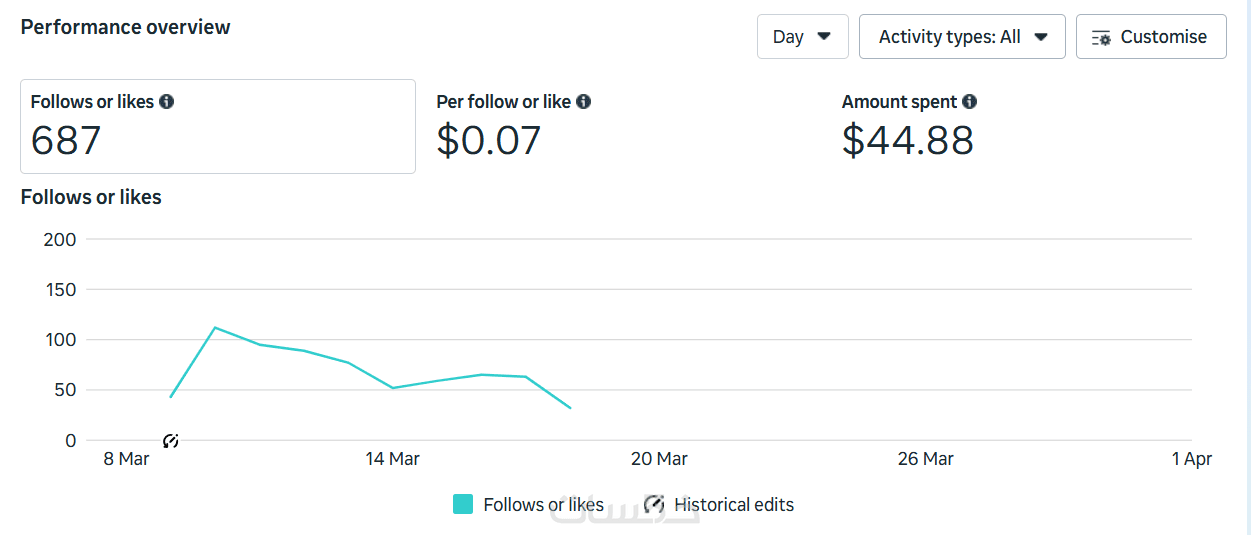Select the Per follow or like $0.07 metric
This screenshot has width=1251, height=535.
(x=513, y=127)
